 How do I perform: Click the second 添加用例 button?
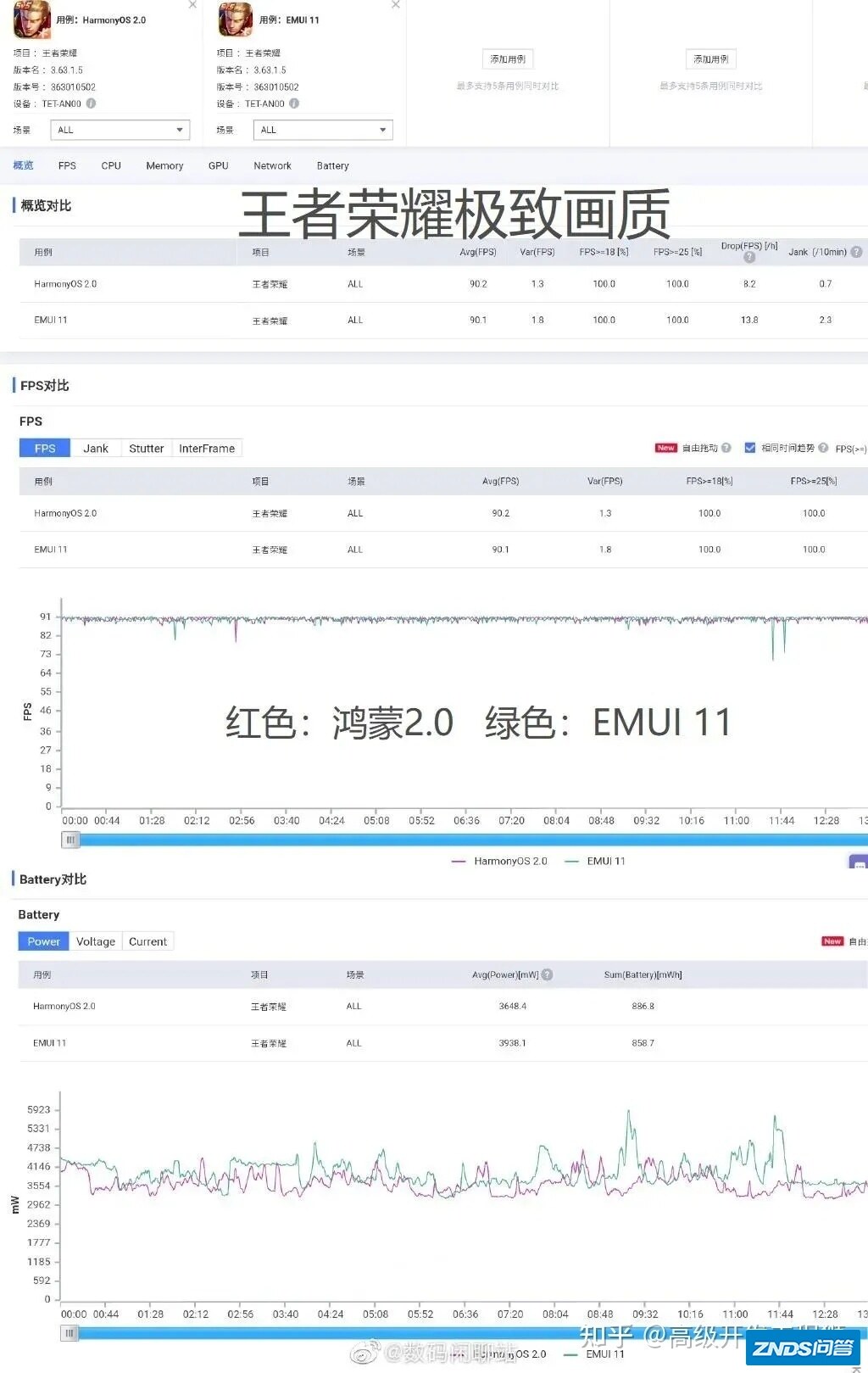[x=711, y=59]
